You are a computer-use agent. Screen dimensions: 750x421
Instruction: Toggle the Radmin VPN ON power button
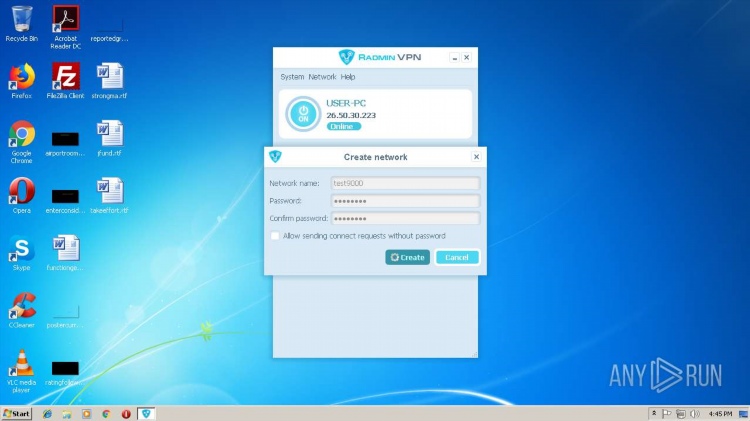tap(303, 114)
